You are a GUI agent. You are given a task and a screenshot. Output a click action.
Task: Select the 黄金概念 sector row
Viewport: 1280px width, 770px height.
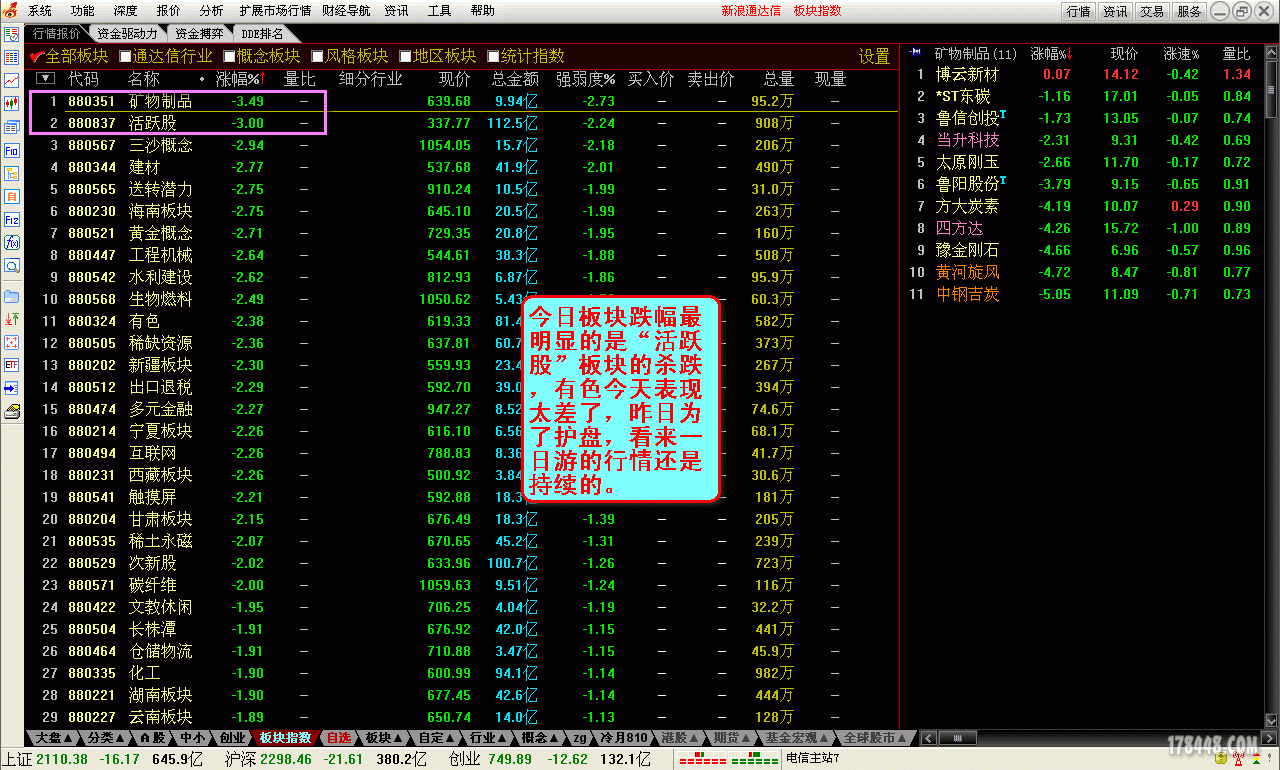click(462, 233)
